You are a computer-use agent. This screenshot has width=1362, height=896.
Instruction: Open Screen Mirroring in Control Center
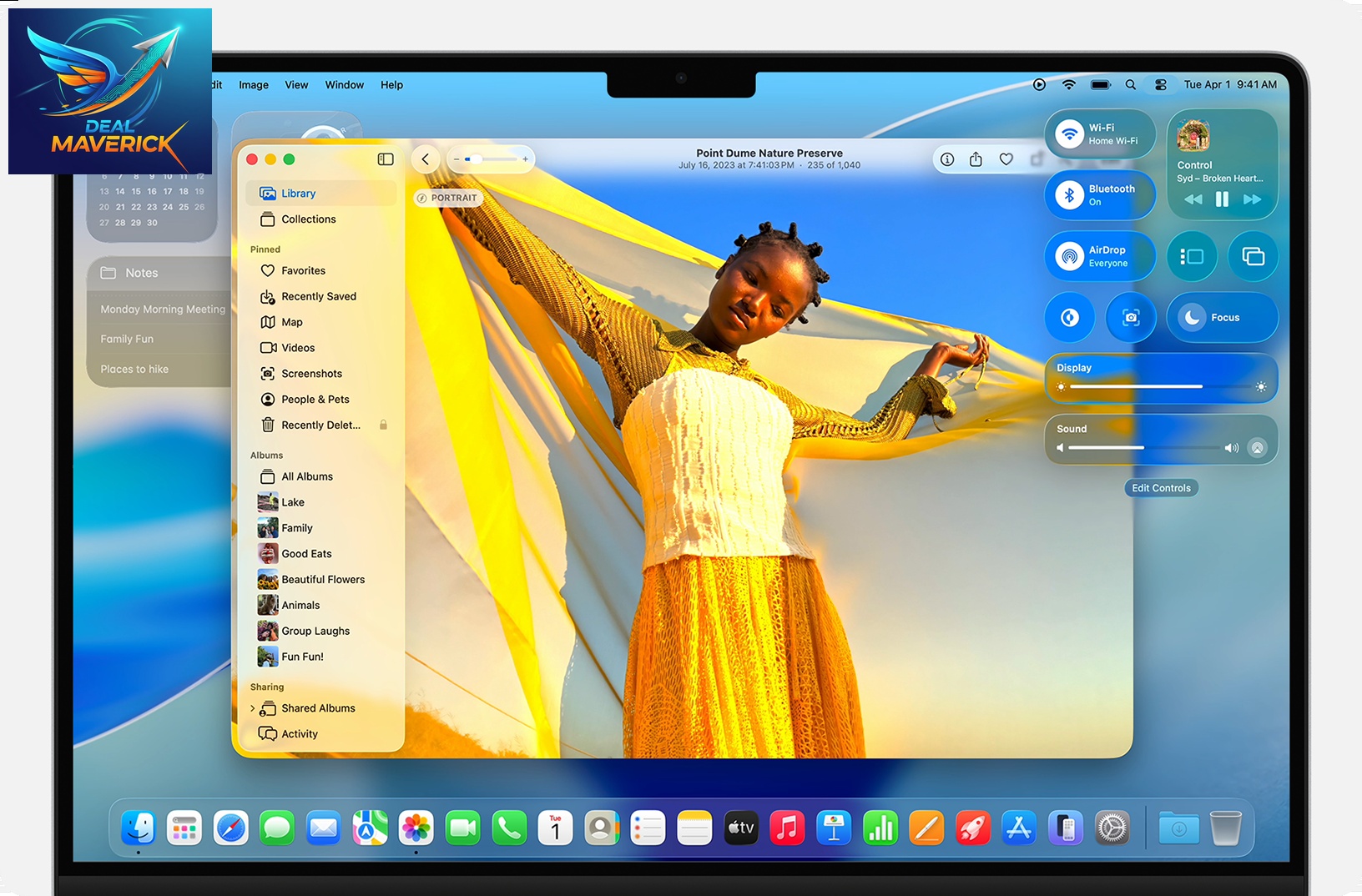click(1253, 256)
